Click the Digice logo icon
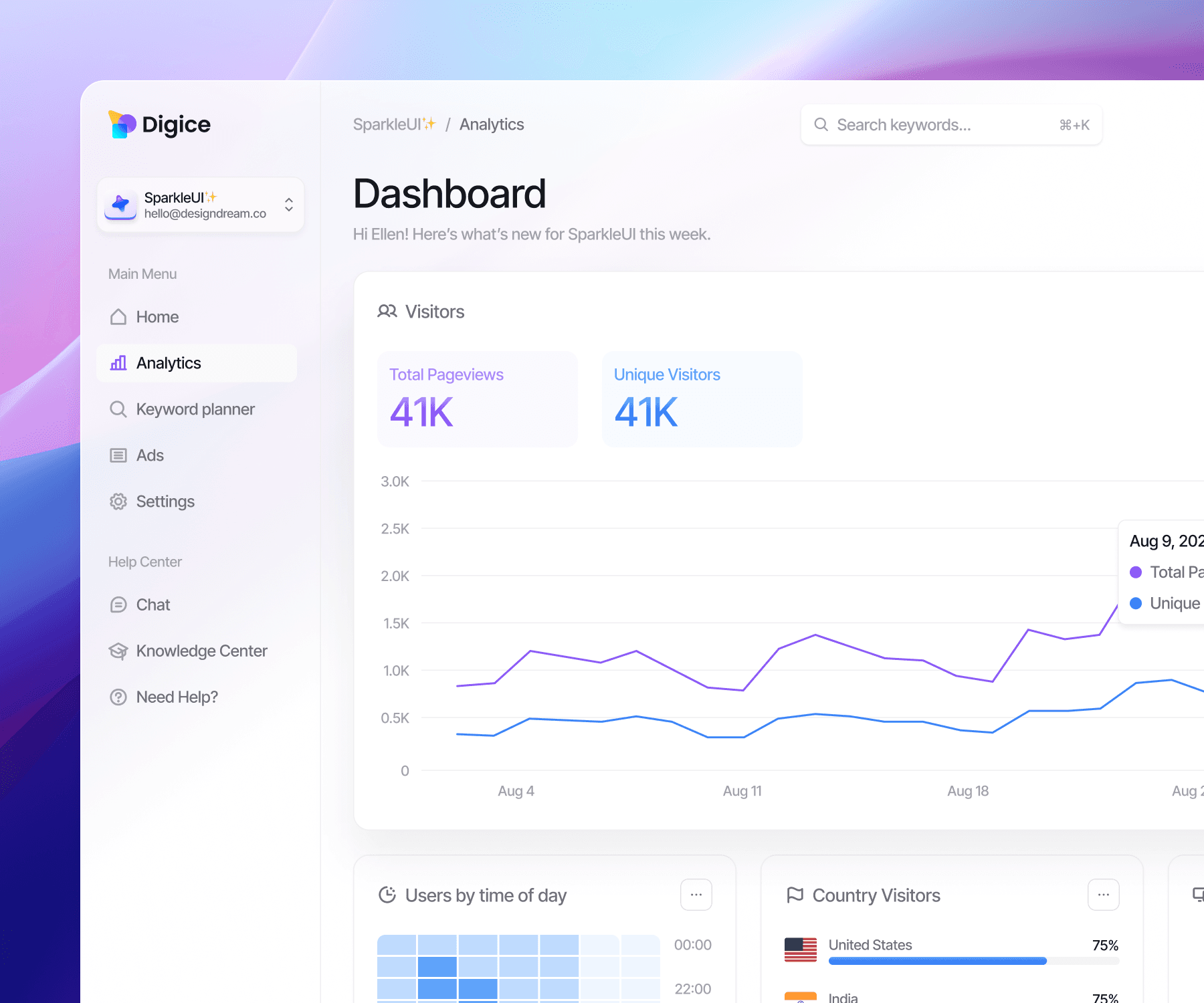Image resolution: width=1204 pixels, height=1003 pixels. click(122, 124)
